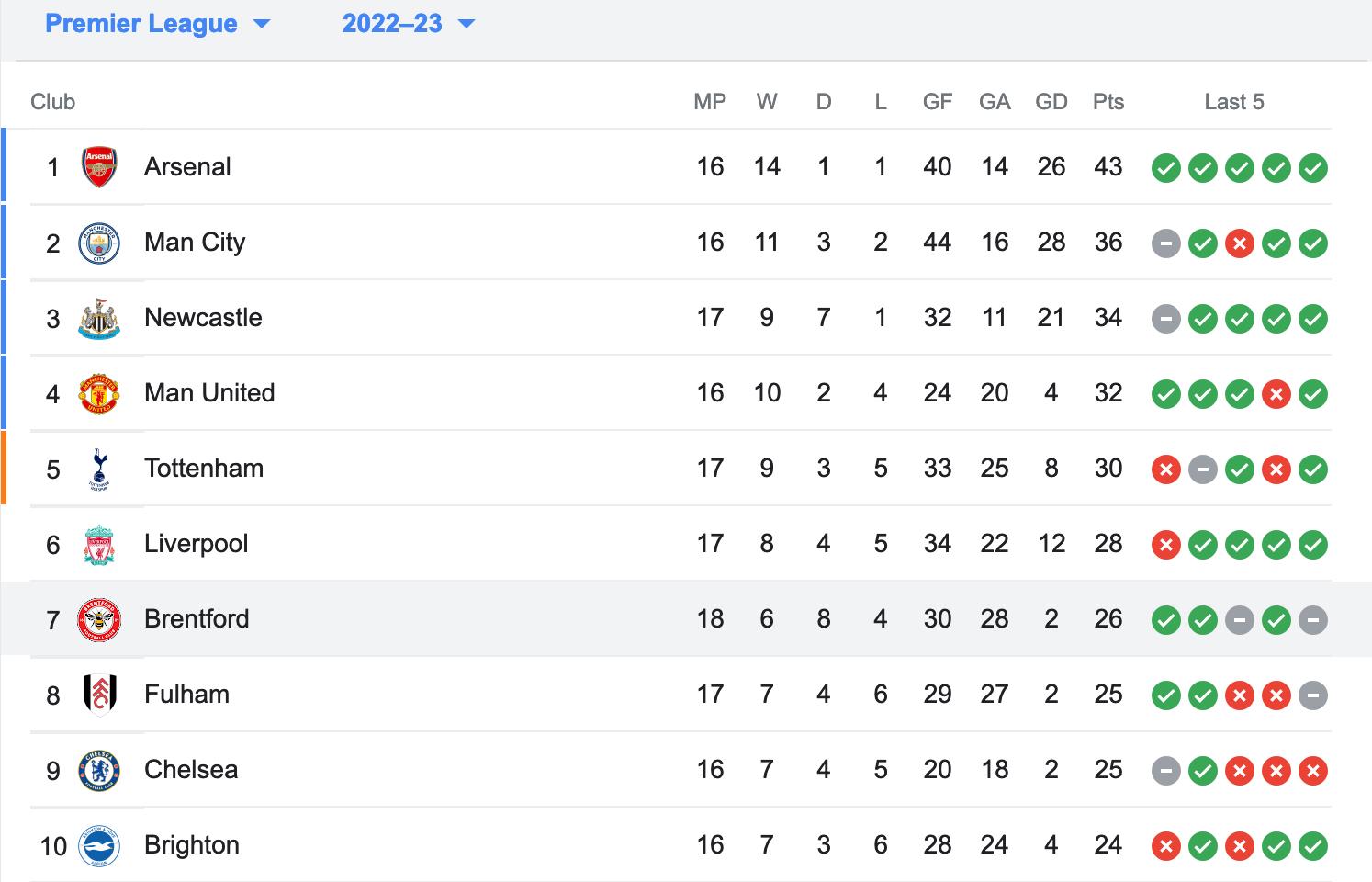Click the Last 5 column header
Screen dimensions: 1372x882
(x=1234, y=102)
